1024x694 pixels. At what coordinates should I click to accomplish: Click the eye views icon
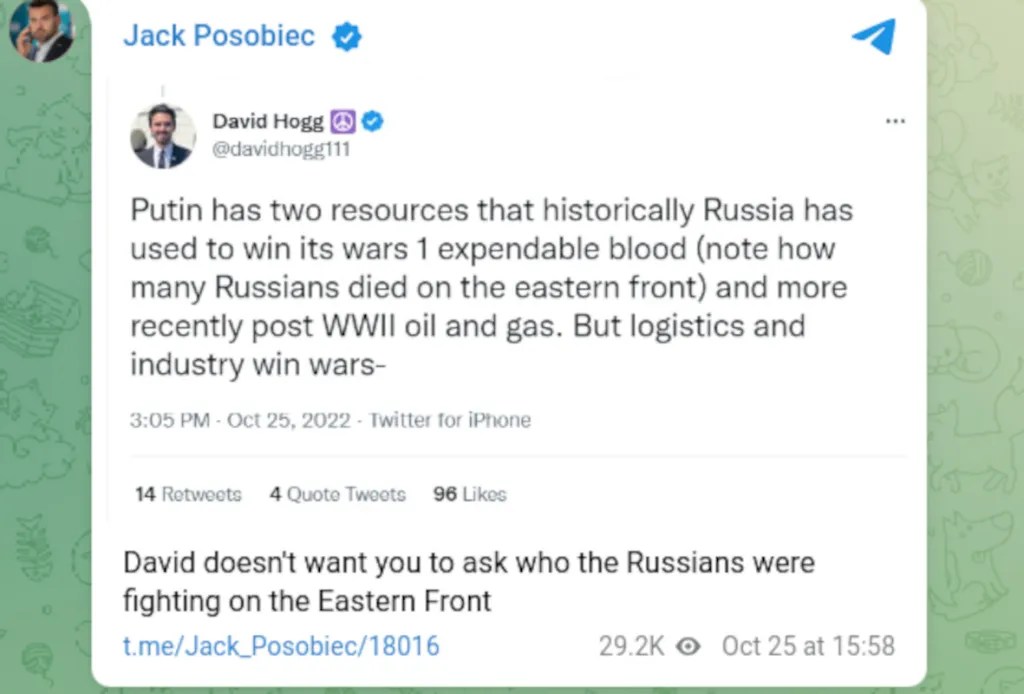[688, 646]
